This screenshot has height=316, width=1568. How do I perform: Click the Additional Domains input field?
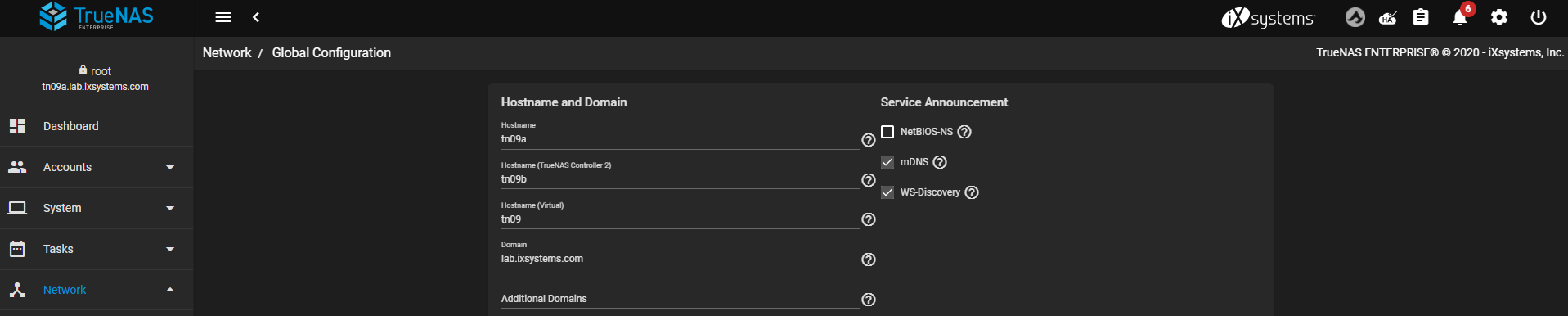click(680, 299)
